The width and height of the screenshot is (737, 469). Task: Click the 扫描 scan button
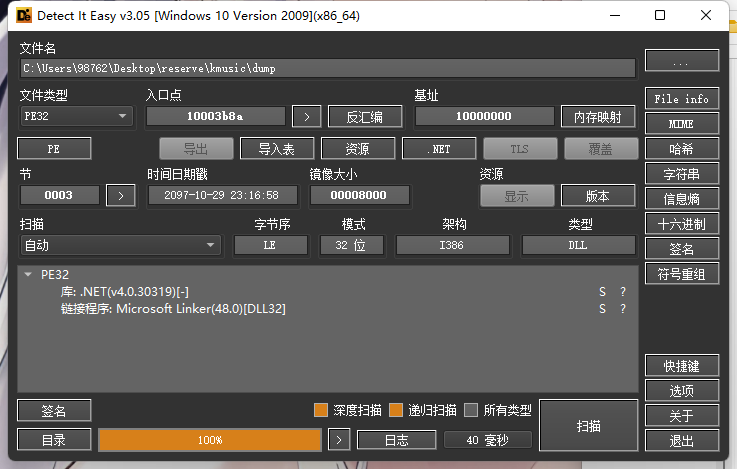(588, 426)
